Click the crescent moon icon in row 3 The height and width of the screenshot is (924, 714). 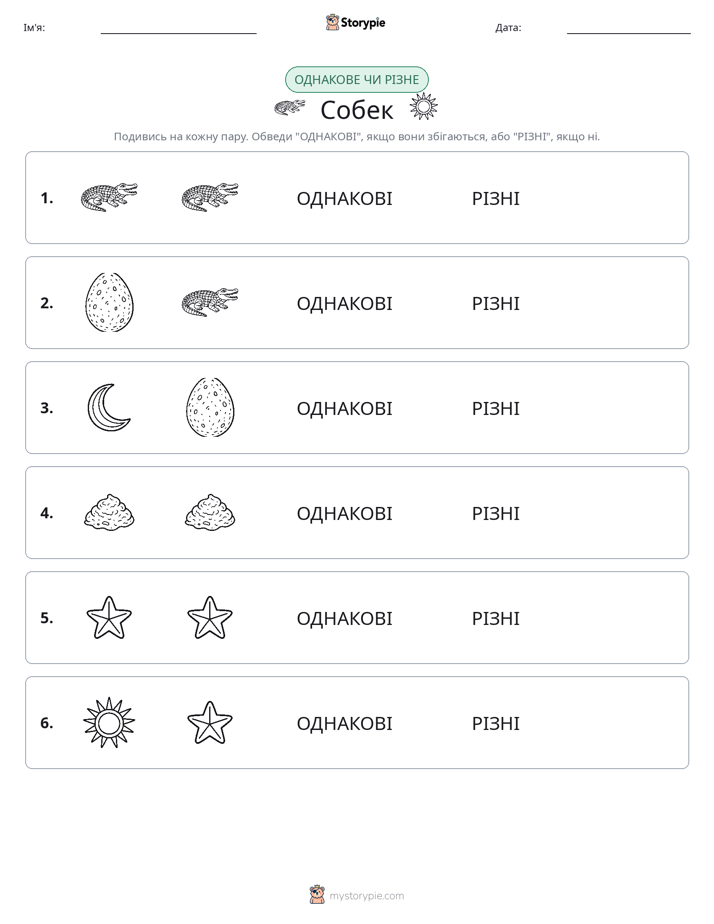point(108,407)
